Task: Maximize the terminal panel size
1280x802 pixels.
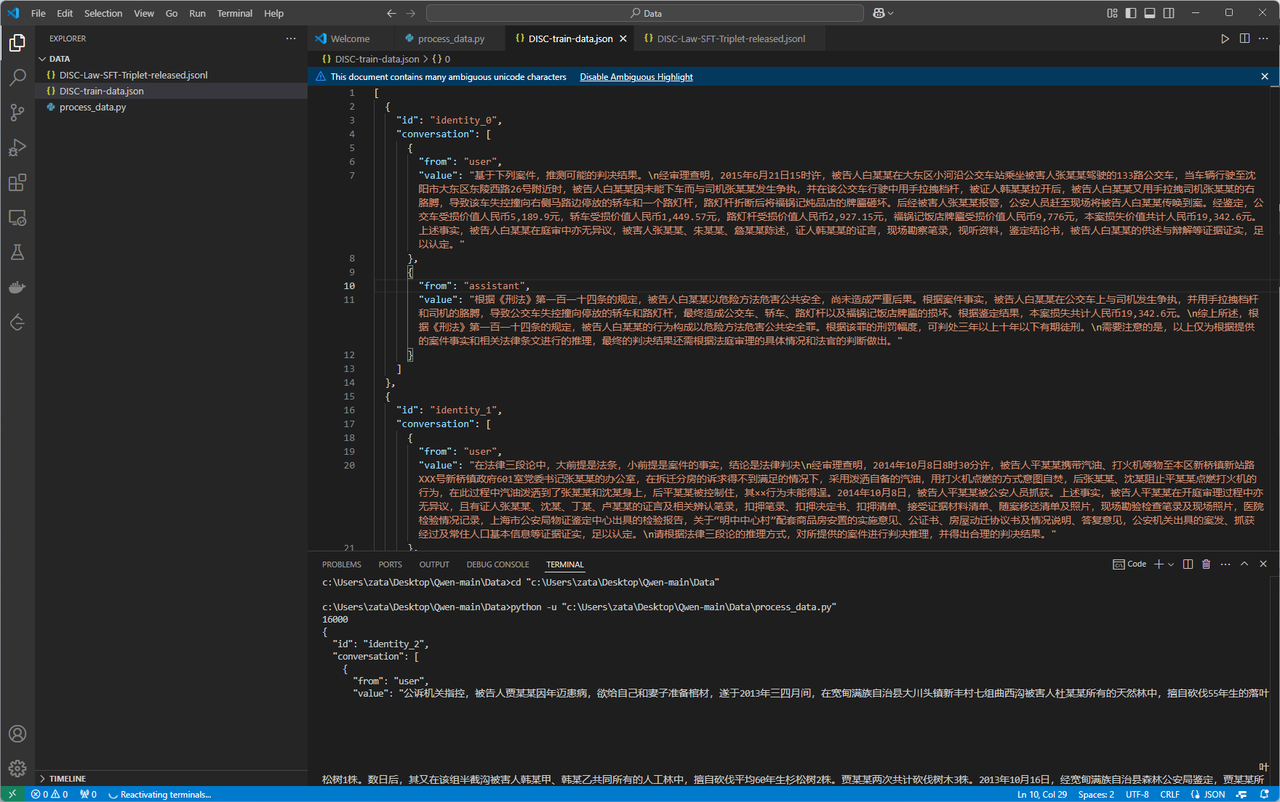Action: [1245, 564]
